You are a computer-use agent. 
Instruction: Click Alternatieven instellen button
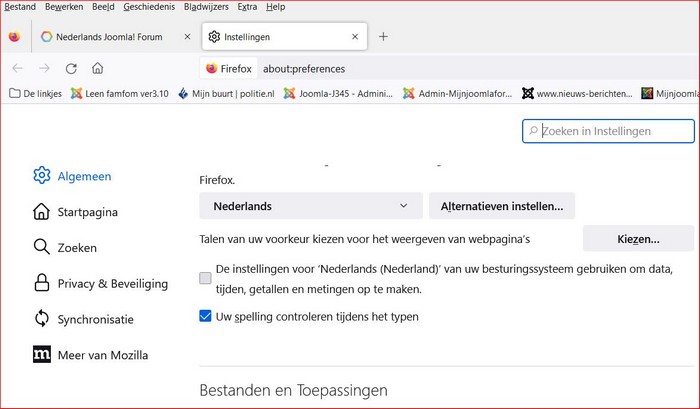pyautogui.click(x=502, y=206)
